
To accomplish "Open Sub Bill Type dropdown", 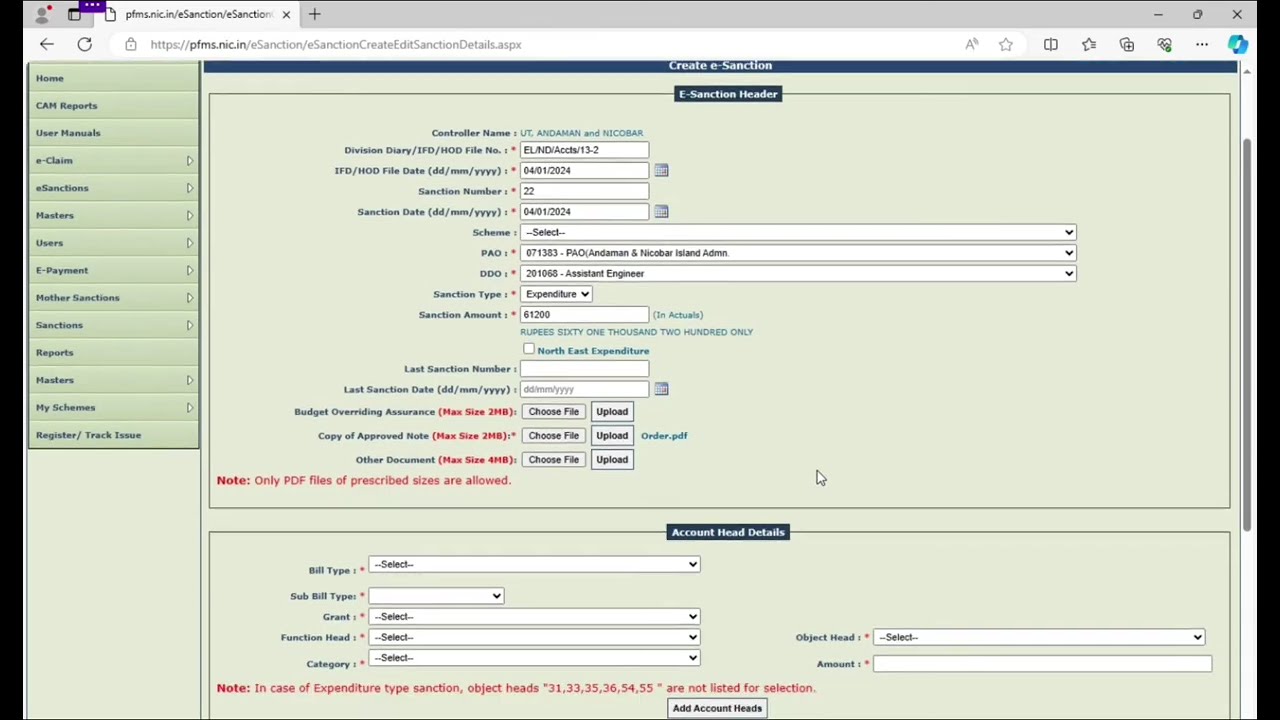I will (x=436, y=596).
